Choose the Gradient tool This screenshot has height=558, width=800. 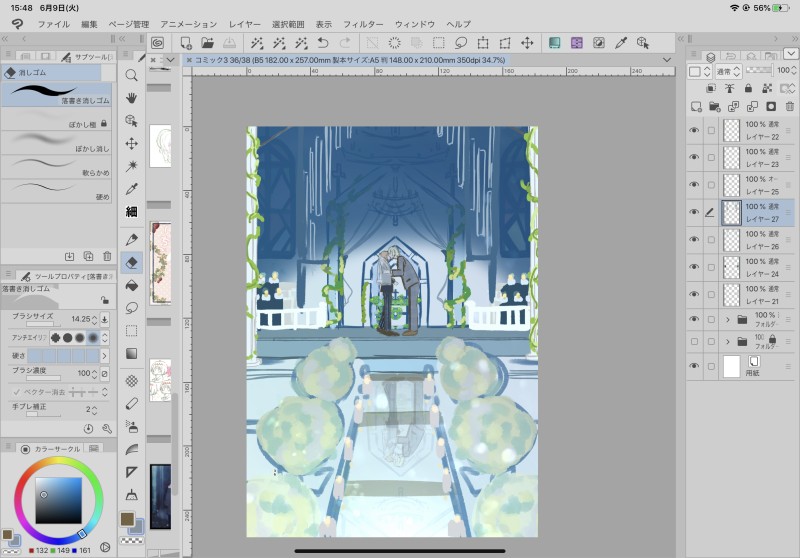tap(131, 353)
